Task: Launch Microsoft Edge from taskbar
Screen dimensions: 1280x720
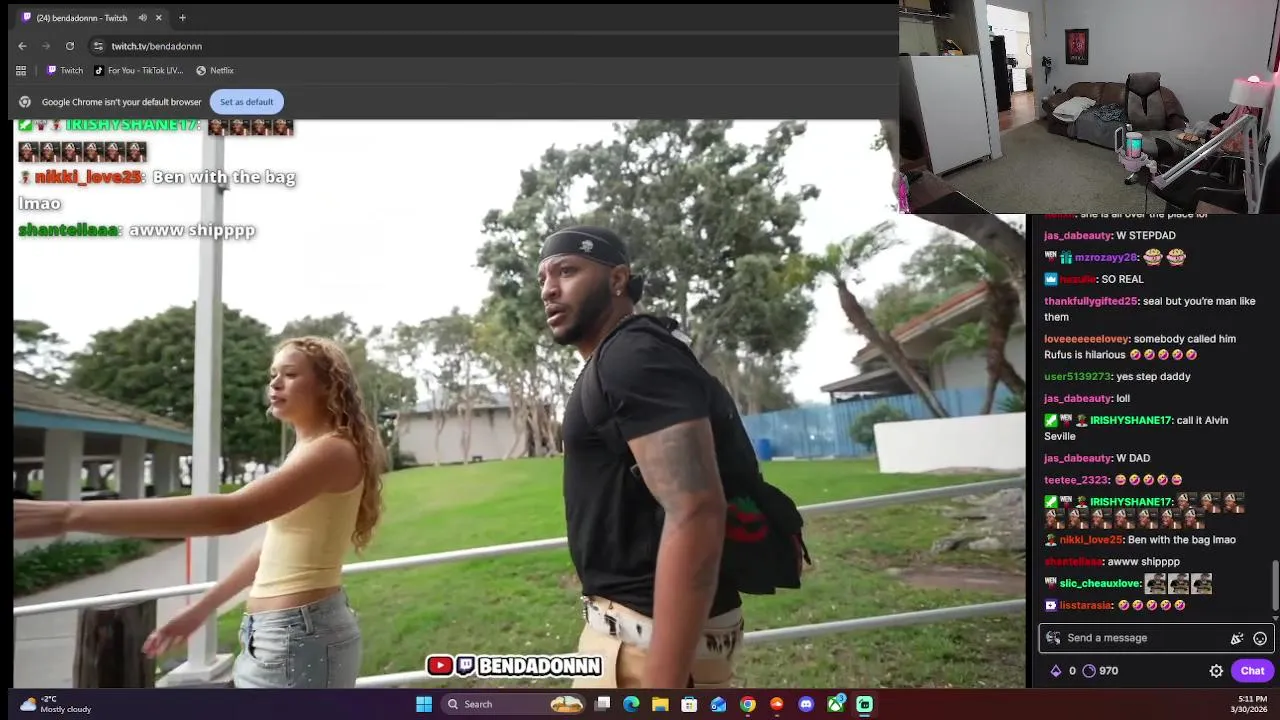Action: [x=631, y=704]
